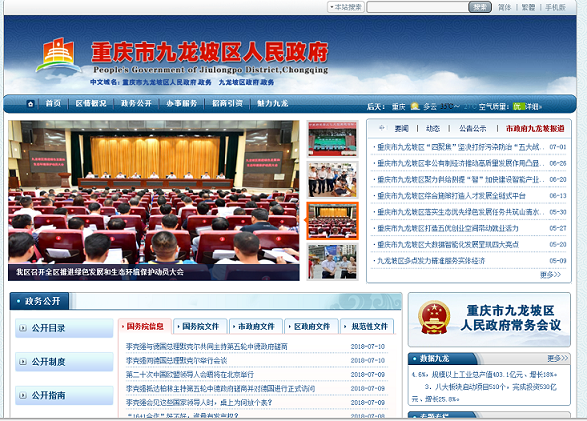This screenshot has height=421, width=587.
Task: Switch to the 国务院信息 tab
Action: [145, 326]
